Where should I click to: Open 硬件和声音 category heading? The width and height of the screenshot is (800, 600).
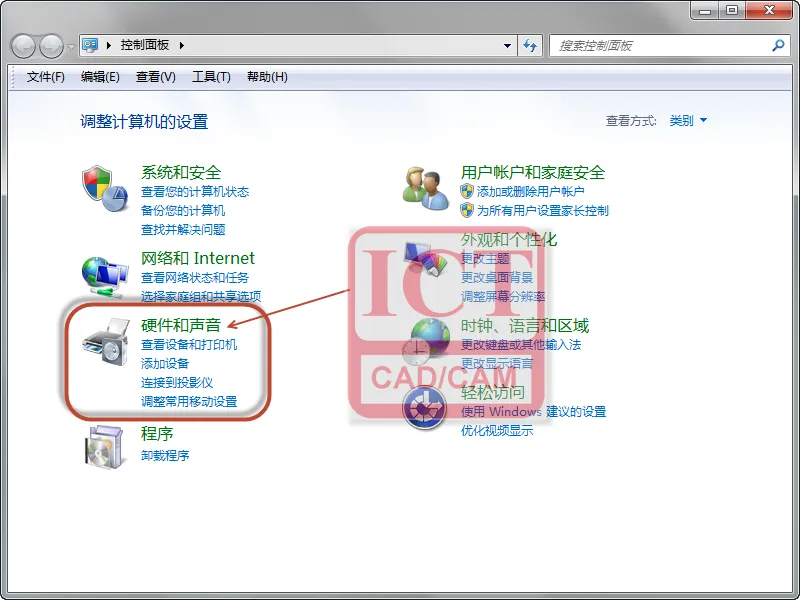tap(181, 325)
